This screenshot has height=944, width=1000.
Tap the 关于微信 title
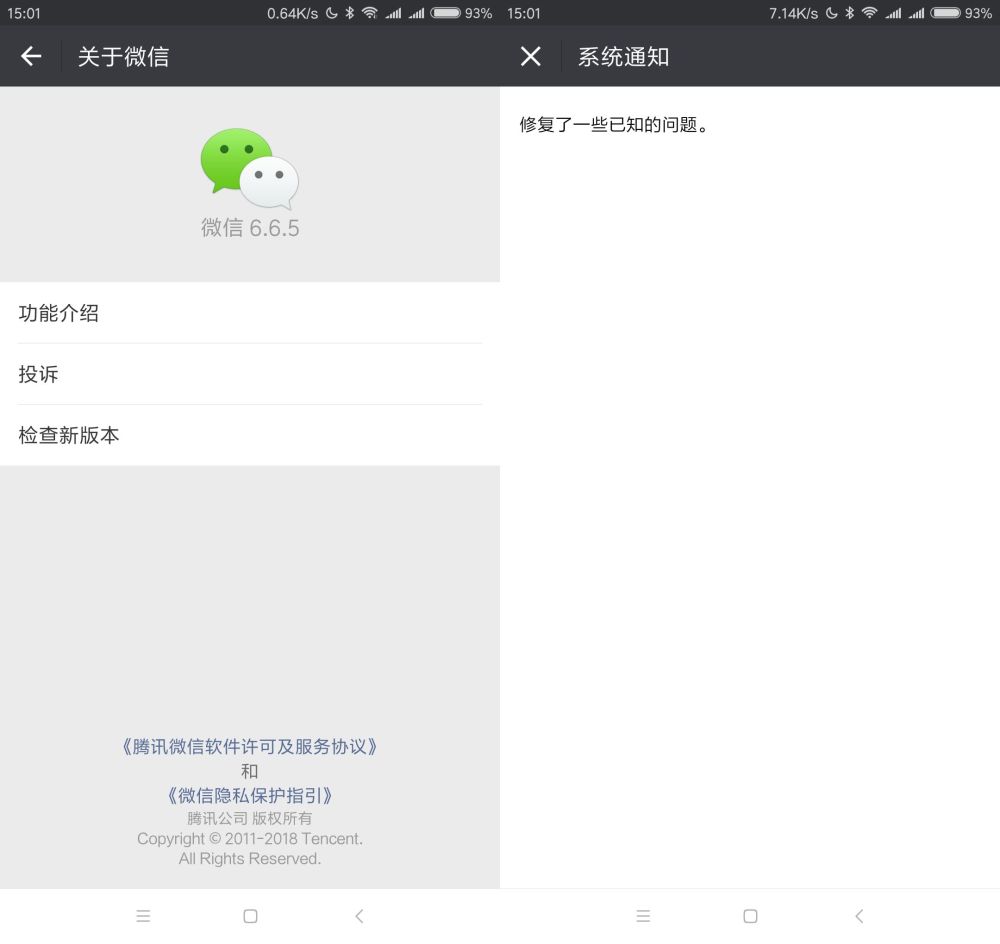coord(124,57)
